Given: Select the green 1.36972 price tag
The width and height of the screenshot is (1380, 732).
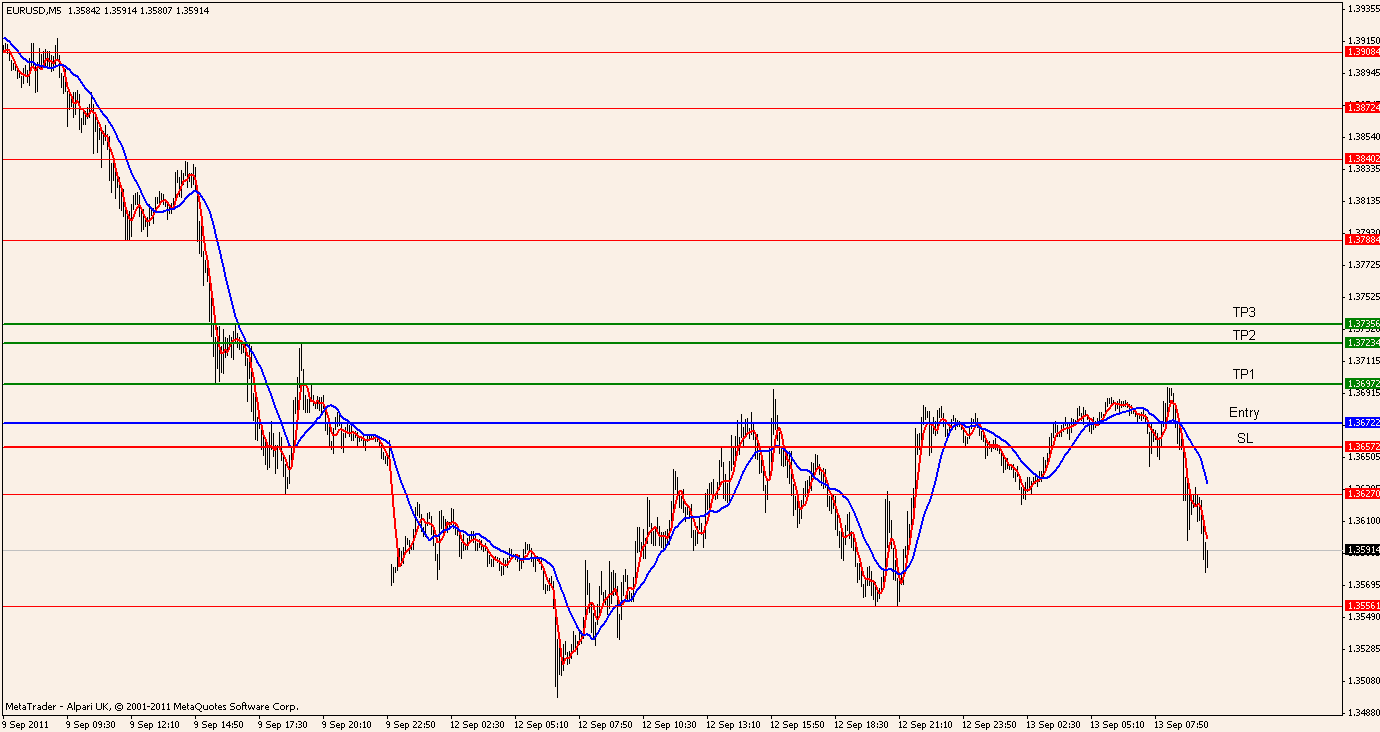Looking at the screenshot, I should pyautogui.click(x=1362, y=383).
